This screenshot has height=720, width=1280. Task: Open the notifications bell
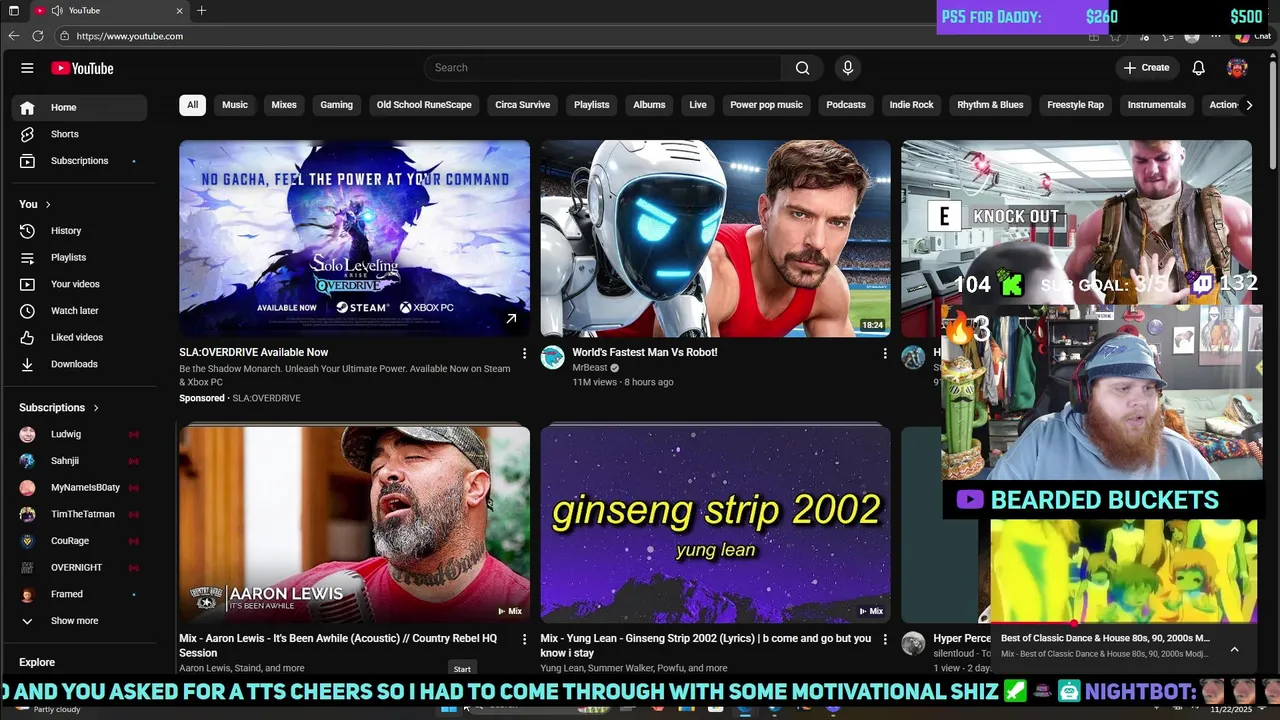(x=1198, y=68)
